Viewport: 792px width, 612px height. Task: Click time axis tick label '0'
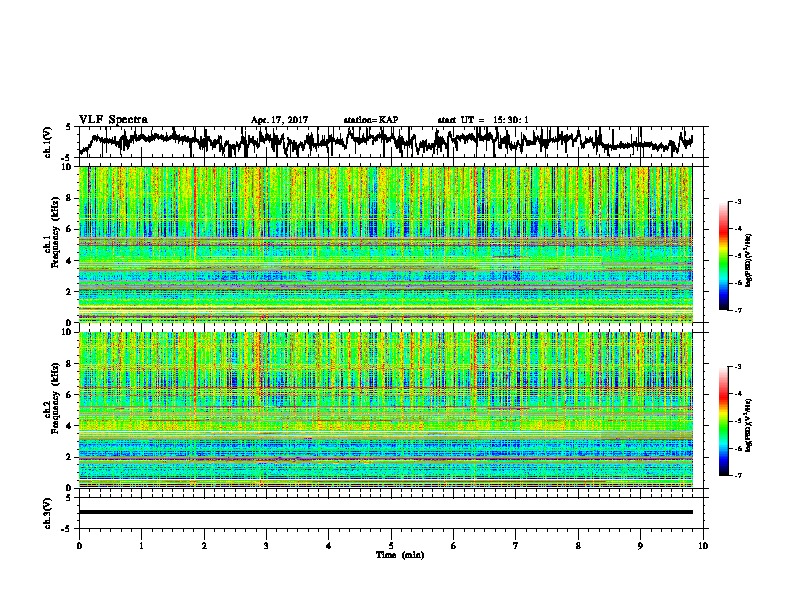tap(79, 546)
